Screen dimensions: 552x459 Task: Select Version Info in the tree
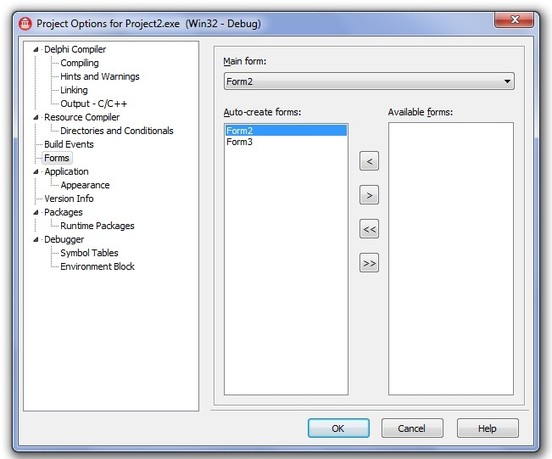(x=69, y=199)
